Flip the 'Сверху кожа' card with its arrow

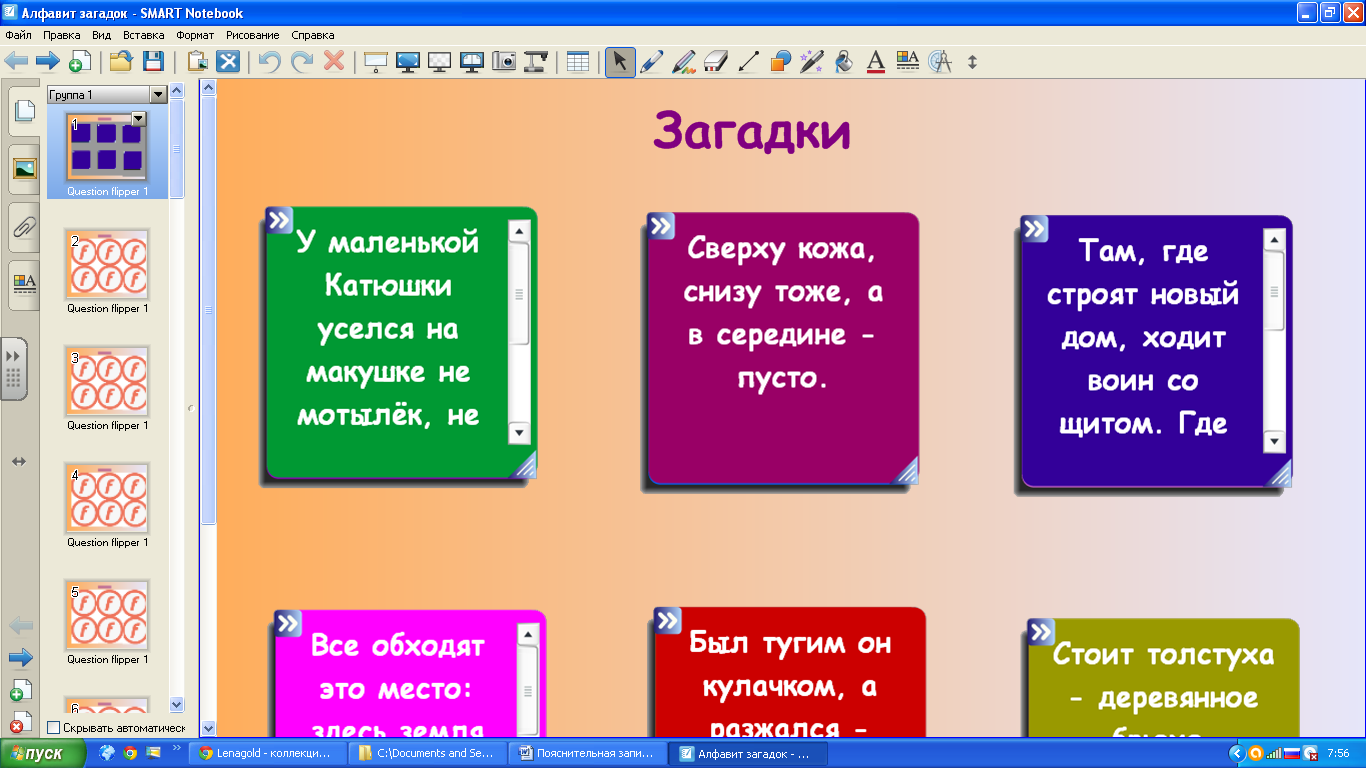pyautogui.click(x=661, y=225)
